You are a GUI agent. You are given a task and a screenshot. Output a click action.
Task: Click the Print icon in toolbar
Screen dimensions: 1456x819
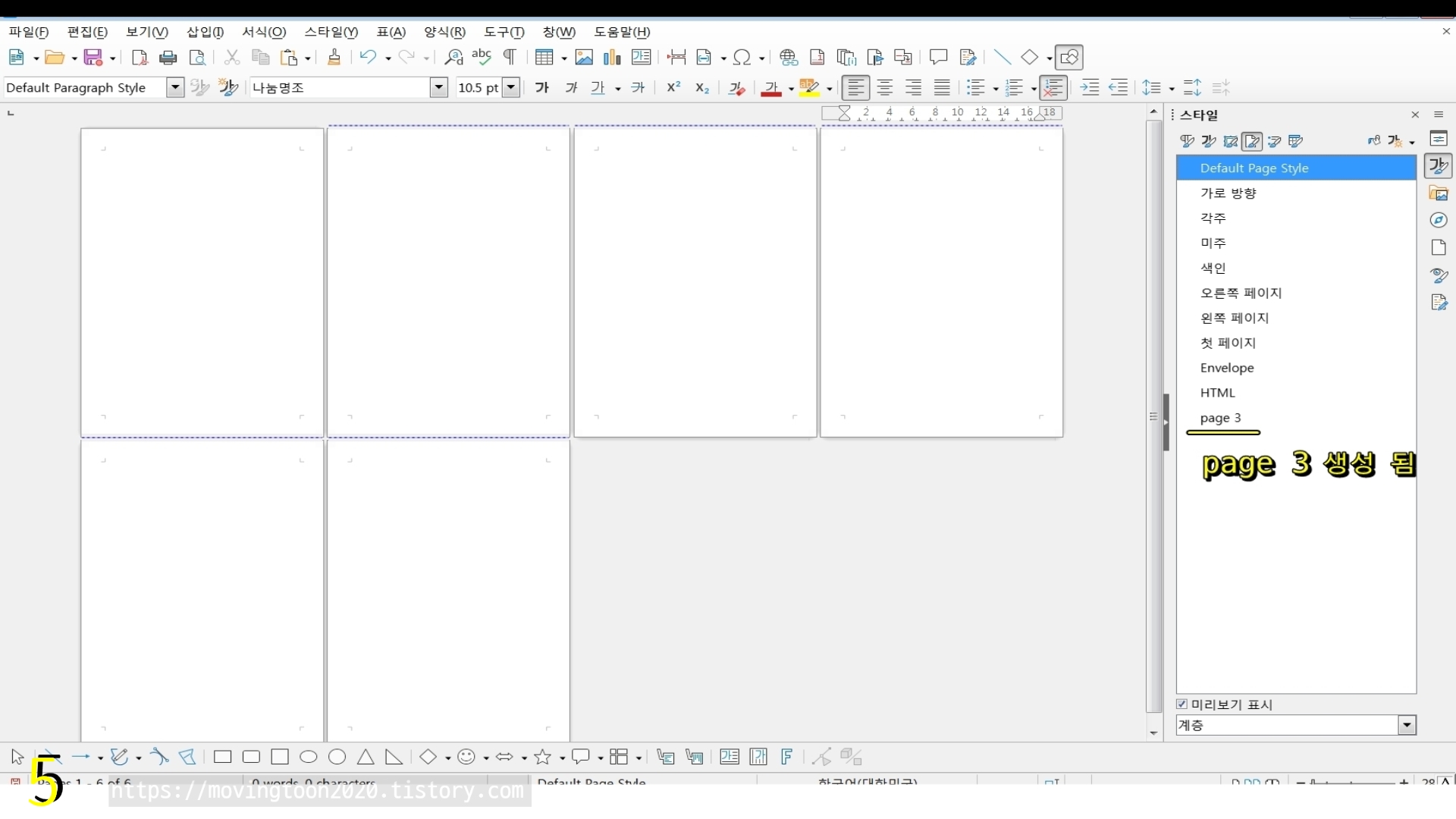pos(168,58)
